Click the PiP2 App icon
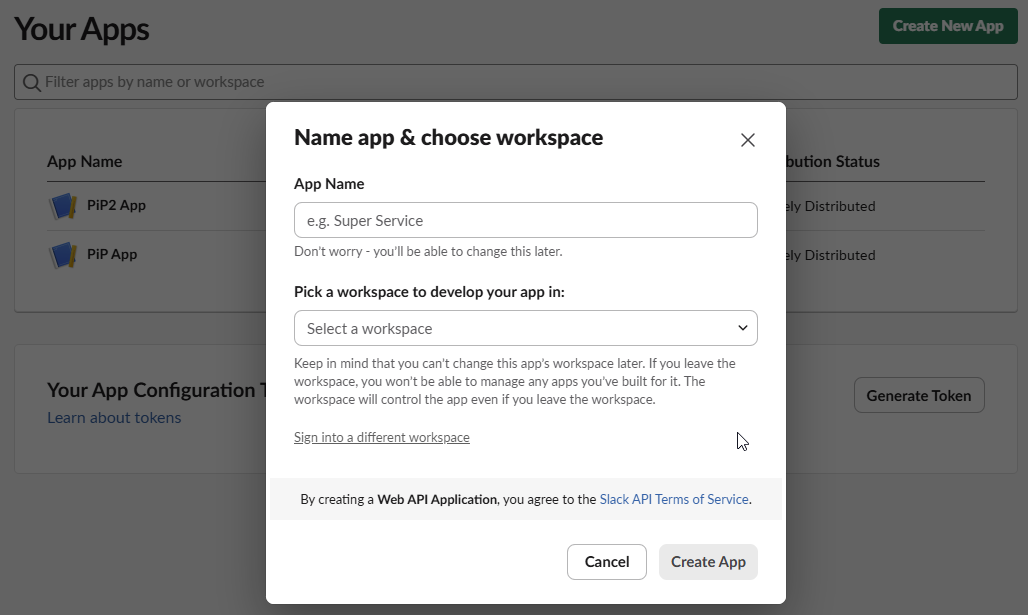The width and height of the screenshot is (1028, 615). click(x=63, y=206)
